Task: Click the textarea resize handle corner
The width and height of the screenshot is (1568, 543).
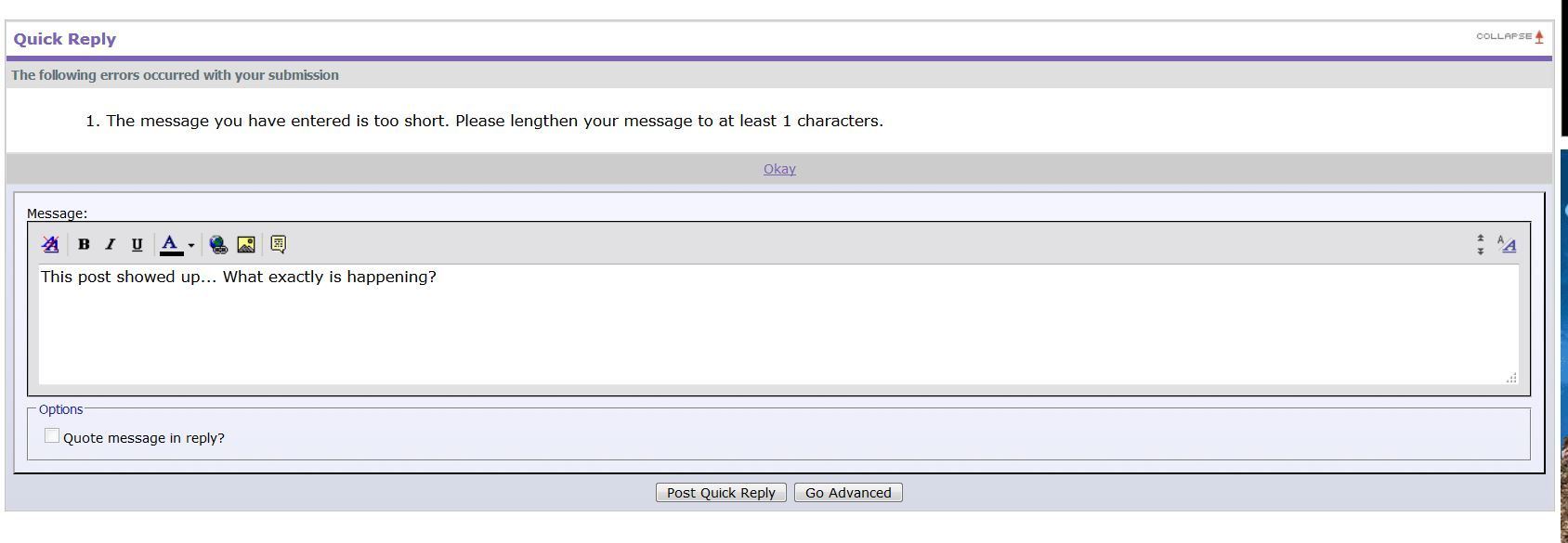Action: (x=1511, y=378)
